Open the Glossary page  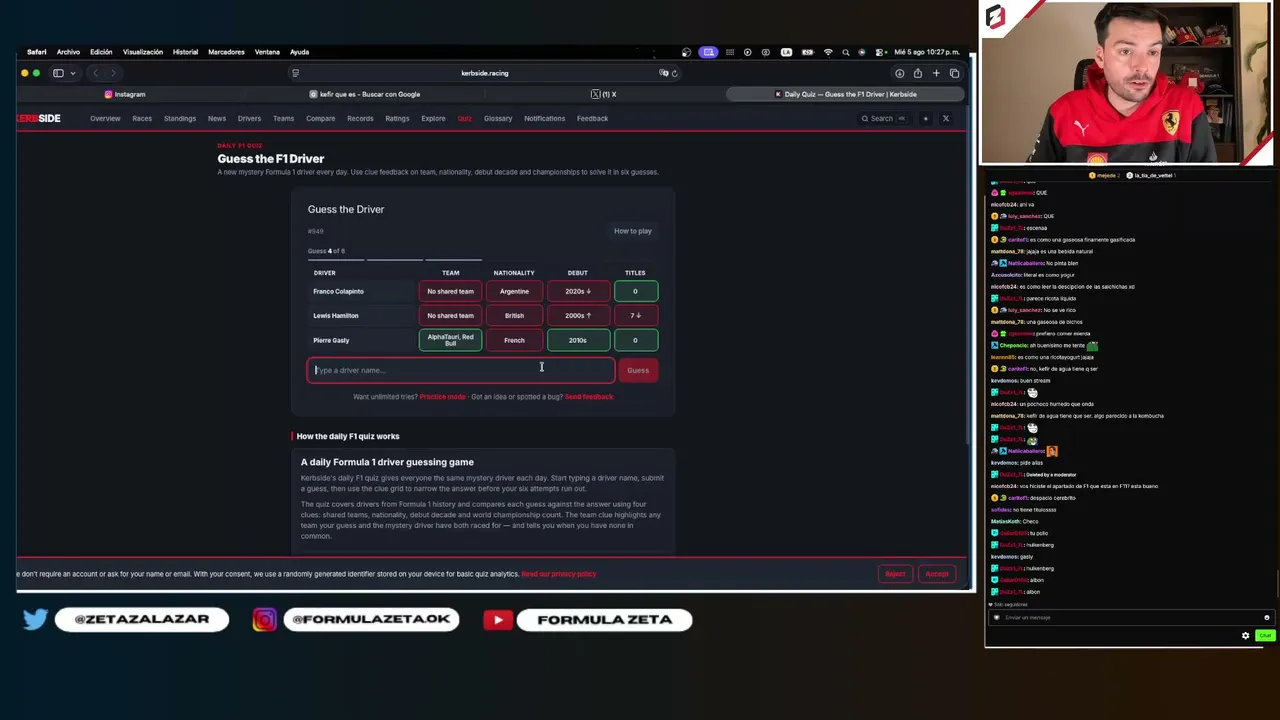498,118
